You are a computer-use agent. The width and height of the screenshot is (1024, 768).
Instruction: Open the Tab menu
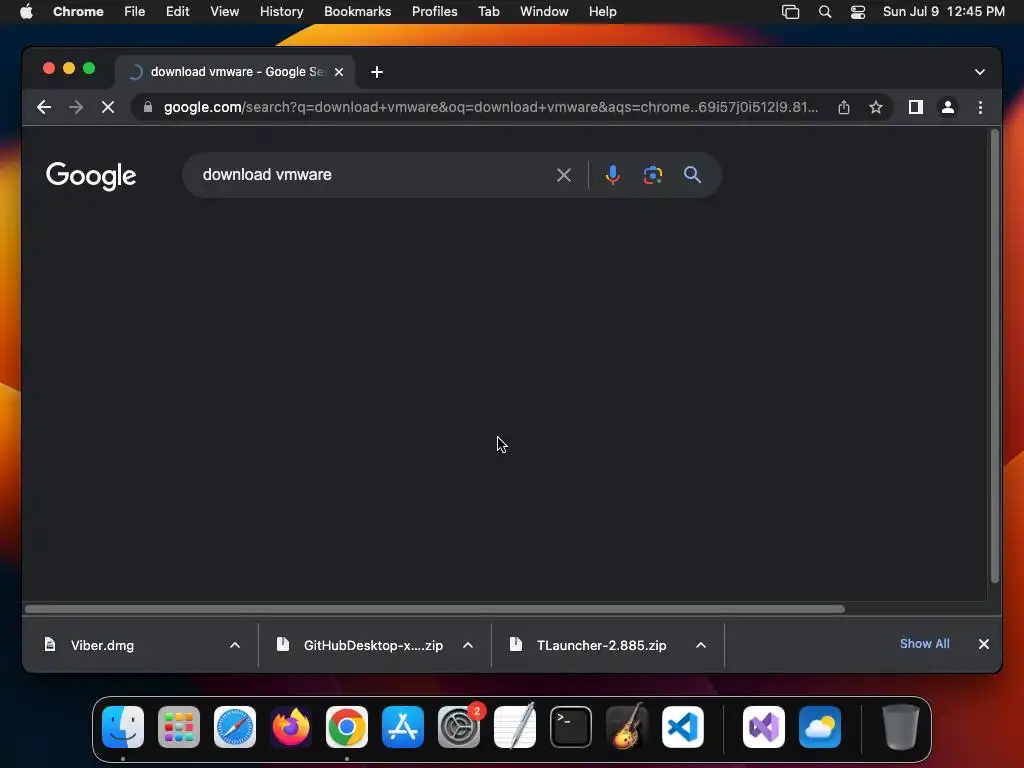(x=488, y=12)
